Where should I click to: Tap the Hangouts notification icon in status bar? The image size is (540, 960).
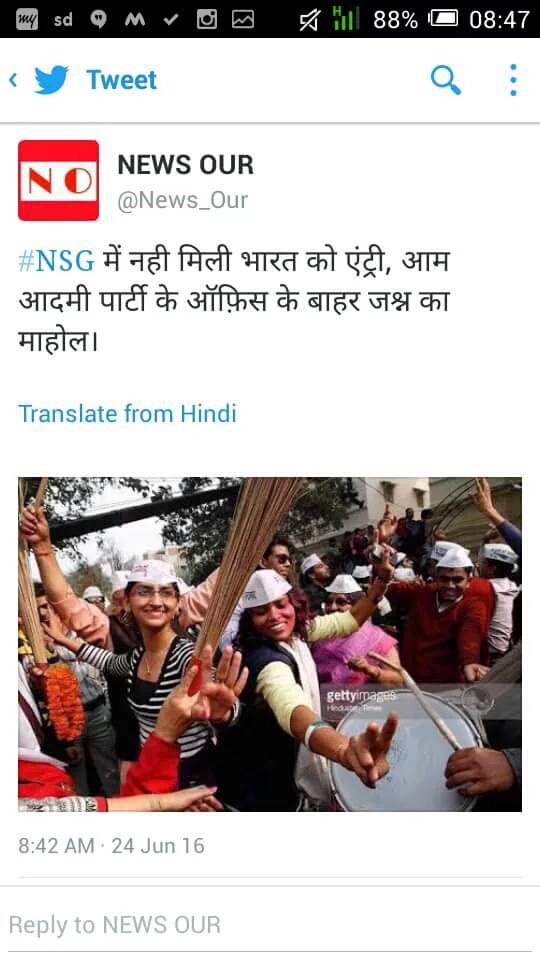[99, 20]
